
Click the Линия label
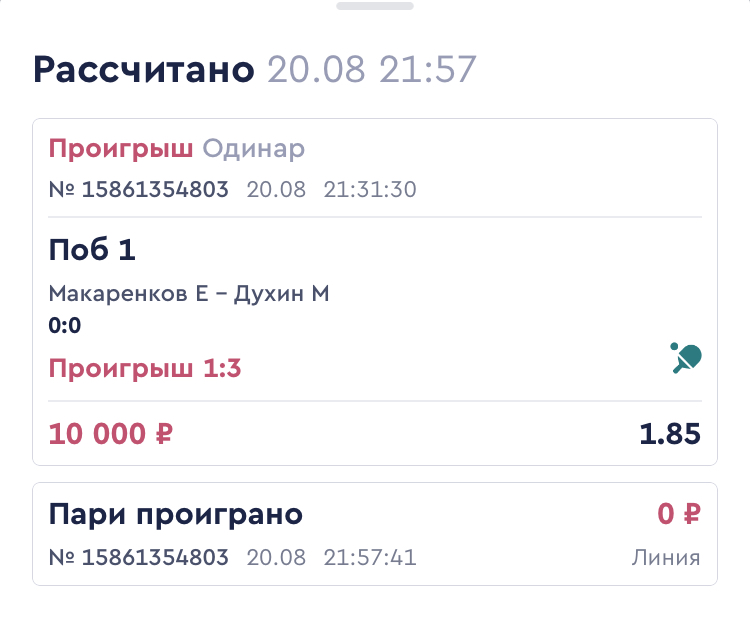coord(666,558)
